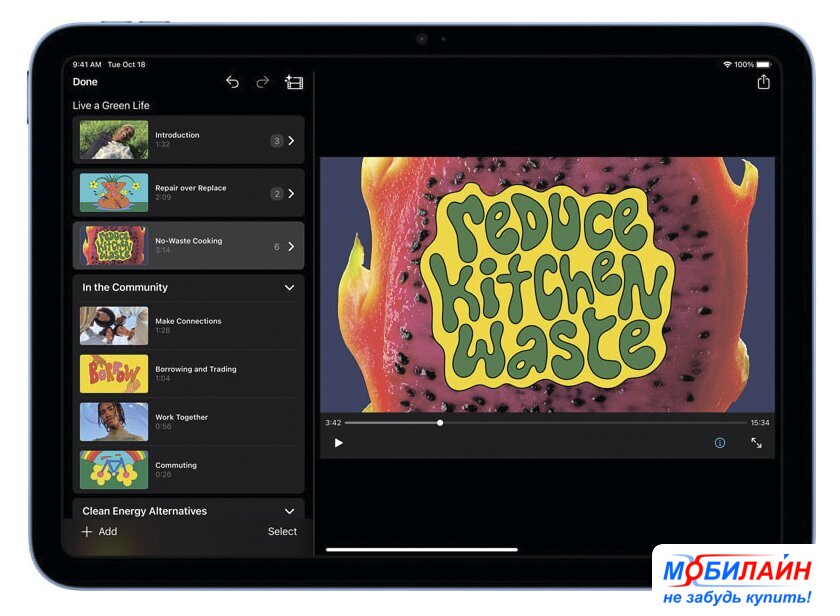Viewport: 840px width, 616px height.
Task: Click the video playback scrubber handle
Action: coord(440,423)
